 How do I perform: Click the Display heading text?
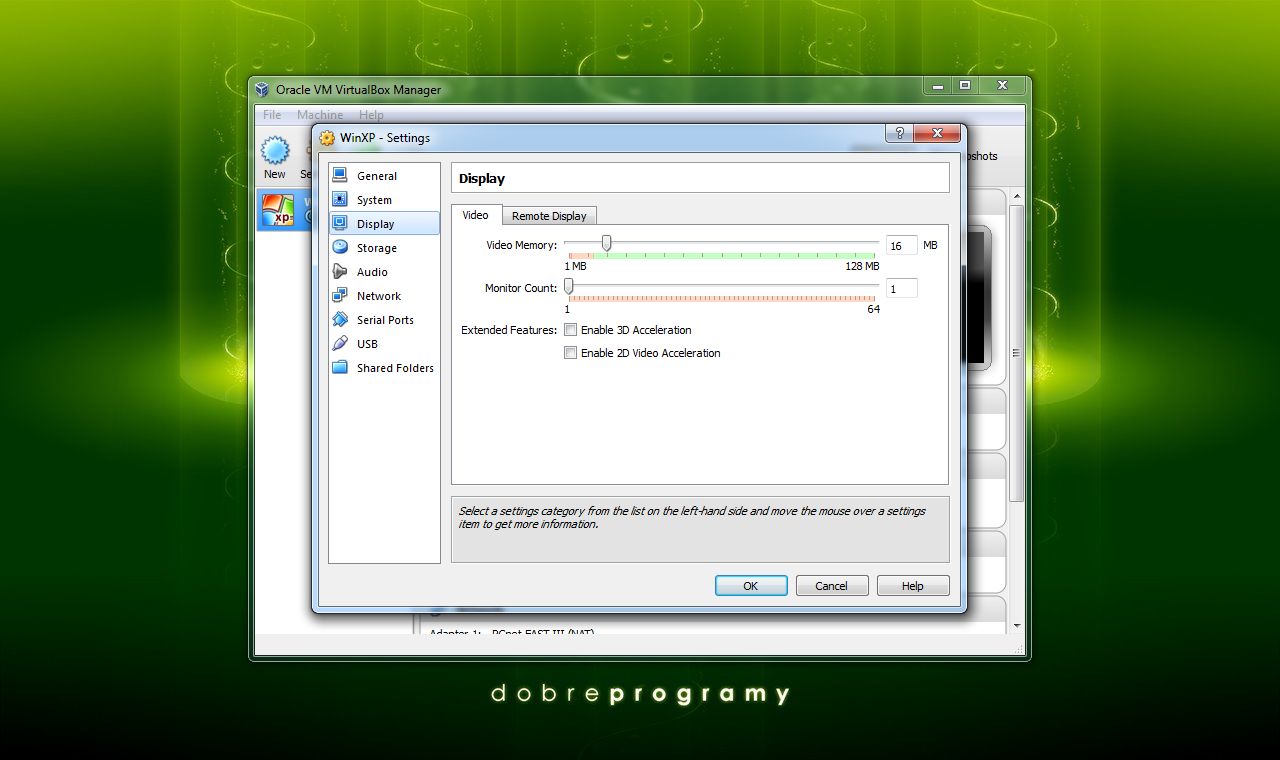(482, 178)
